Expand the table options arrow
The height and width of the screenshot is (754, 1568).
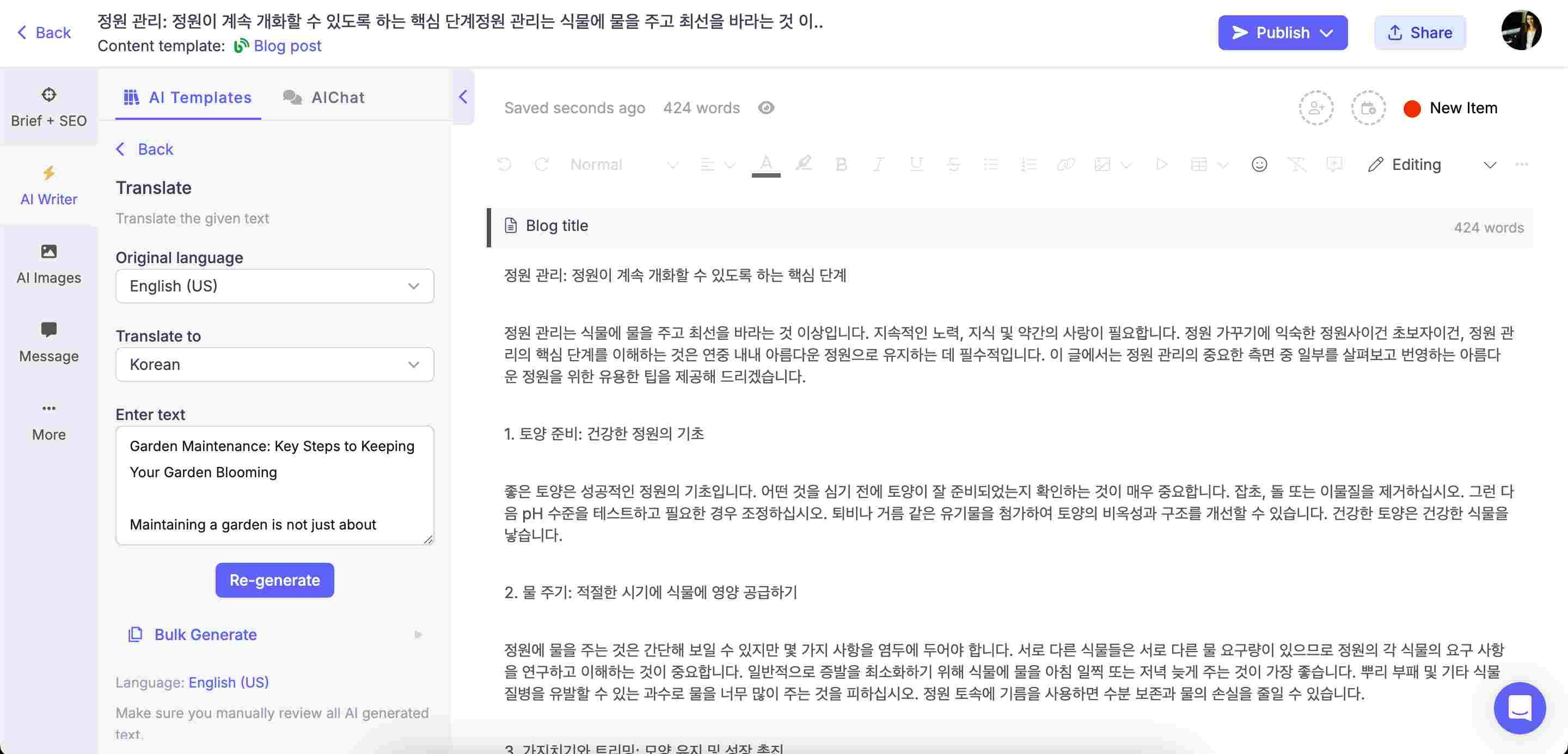click(1223, 165)
